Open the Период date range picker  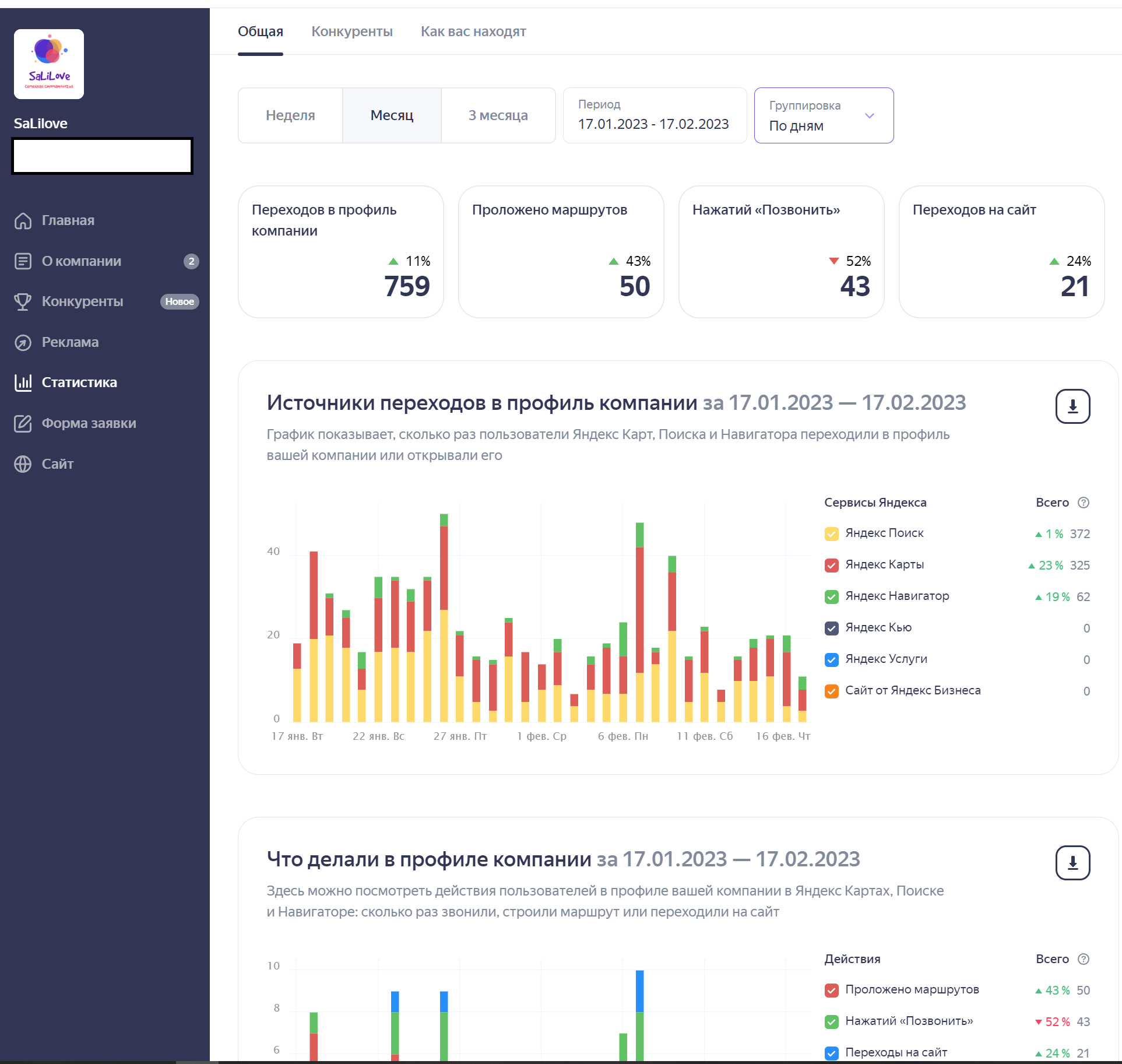click(654, 115)
